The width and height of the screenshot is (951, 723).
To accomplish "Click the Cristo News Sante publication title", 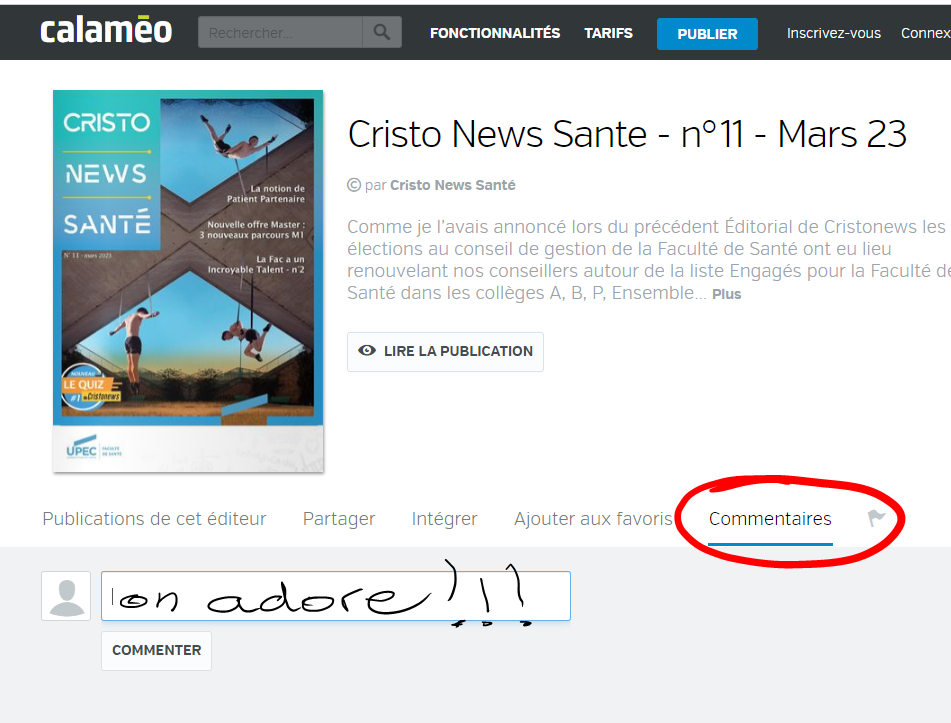I will tap(627, 133).
